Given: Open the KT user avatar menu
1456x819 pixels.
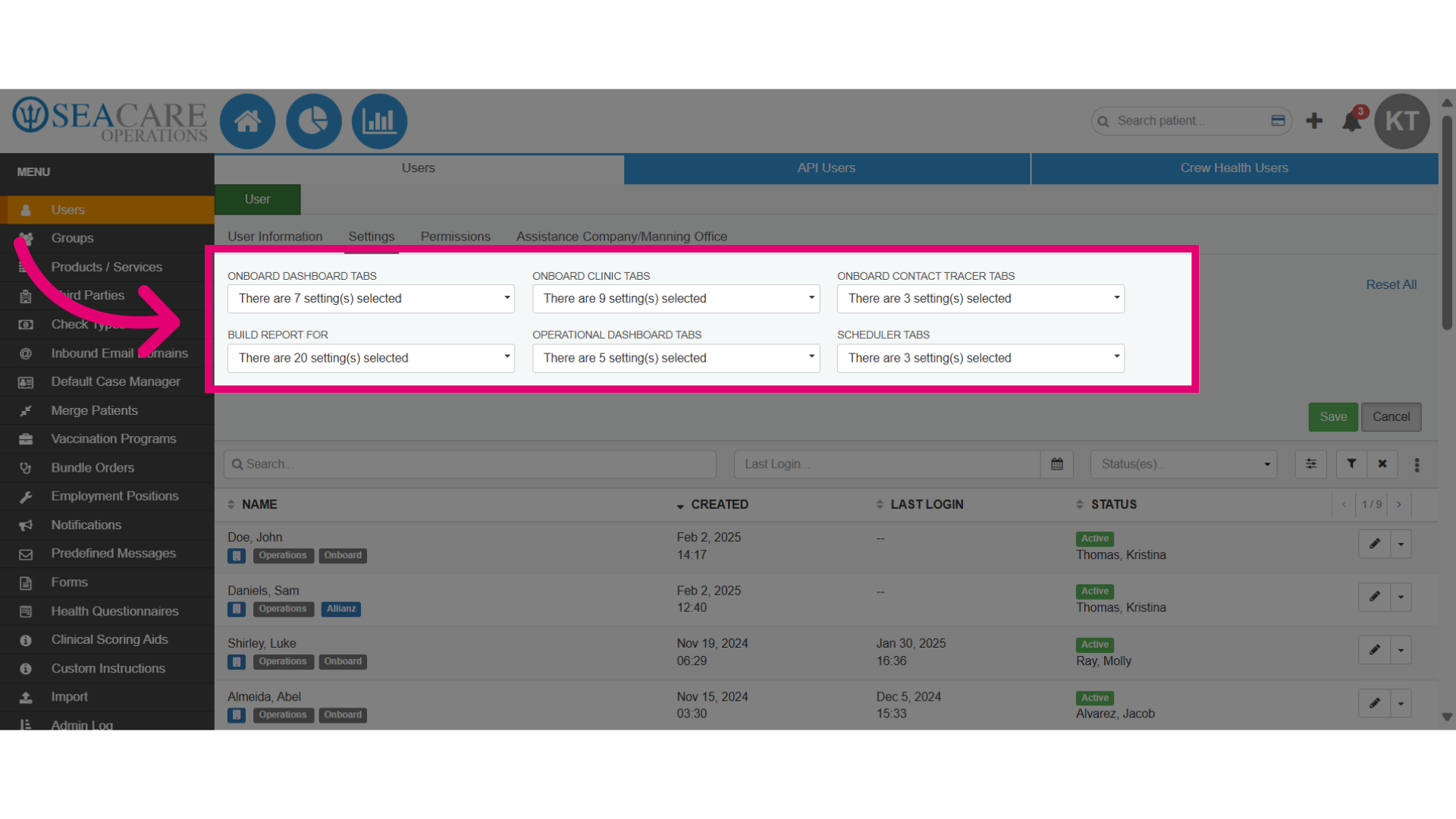Looking at the screenshot, I should (x=1402, y=121).
